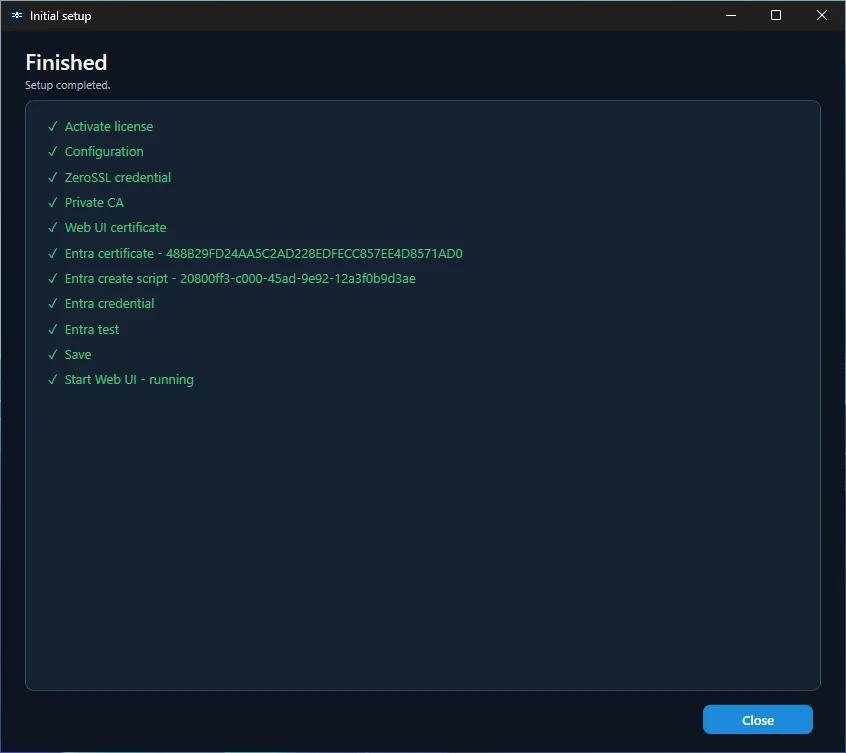Screen dimensions: 846x753
Task: Close the window with the X button
Action: coord(821,16)
